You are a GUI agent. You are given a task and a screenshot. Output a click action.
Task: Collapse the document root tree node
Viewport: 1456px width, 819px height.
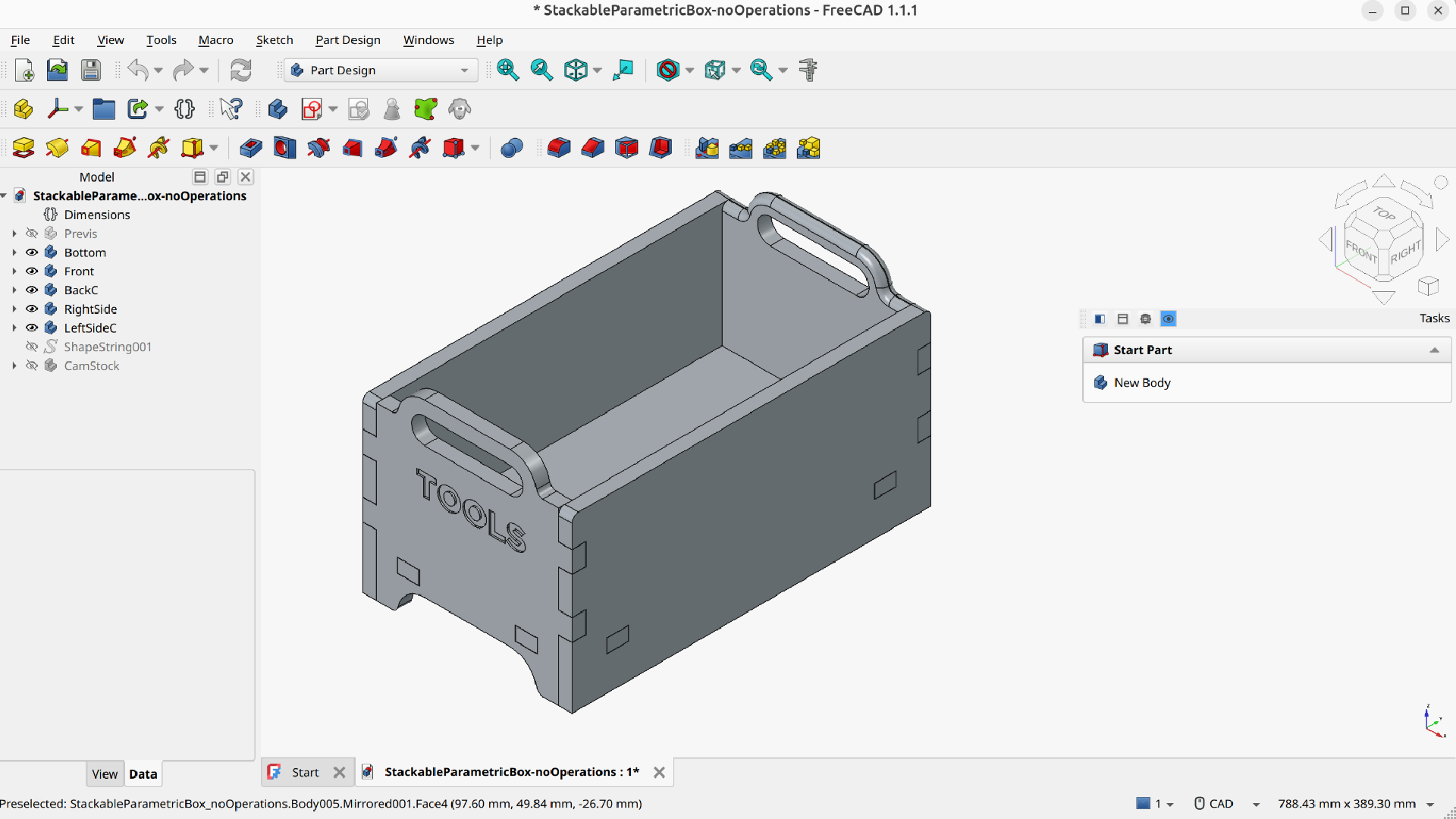point(4,196)
